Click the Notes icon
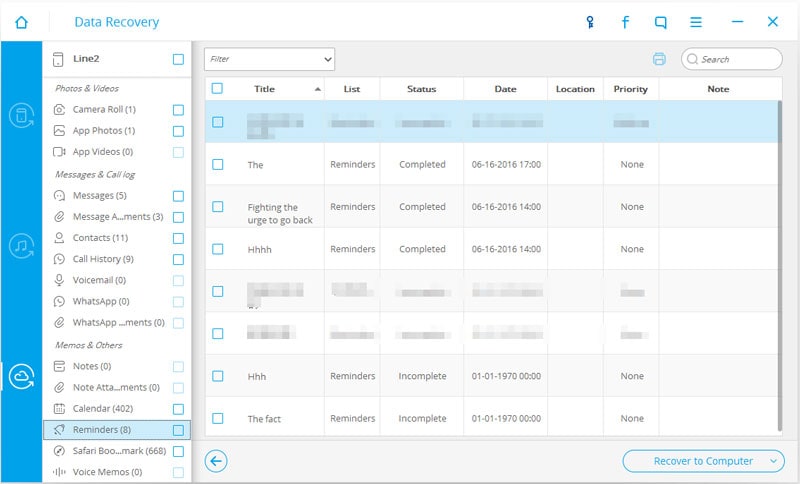 tap(59, 366)
